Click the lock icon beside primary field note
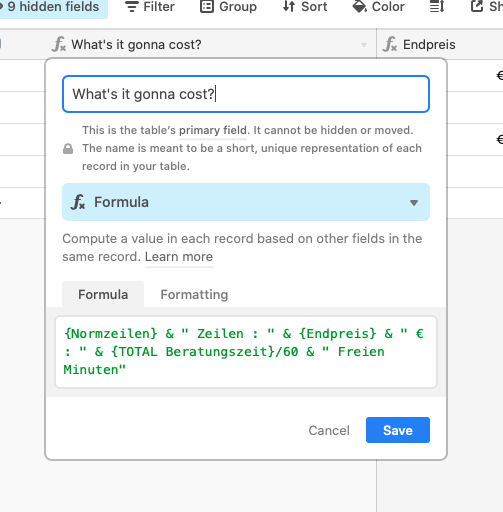Image resolution: width=503 pixels, height=512 pixels. point(68,149)
